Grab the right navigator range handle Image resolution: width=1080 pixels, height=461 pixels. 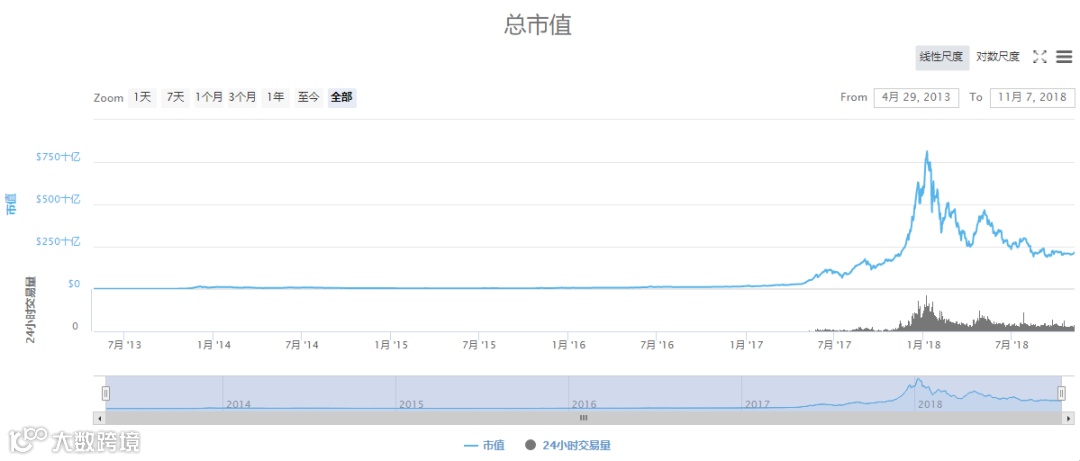click(x=1061, y=393)
